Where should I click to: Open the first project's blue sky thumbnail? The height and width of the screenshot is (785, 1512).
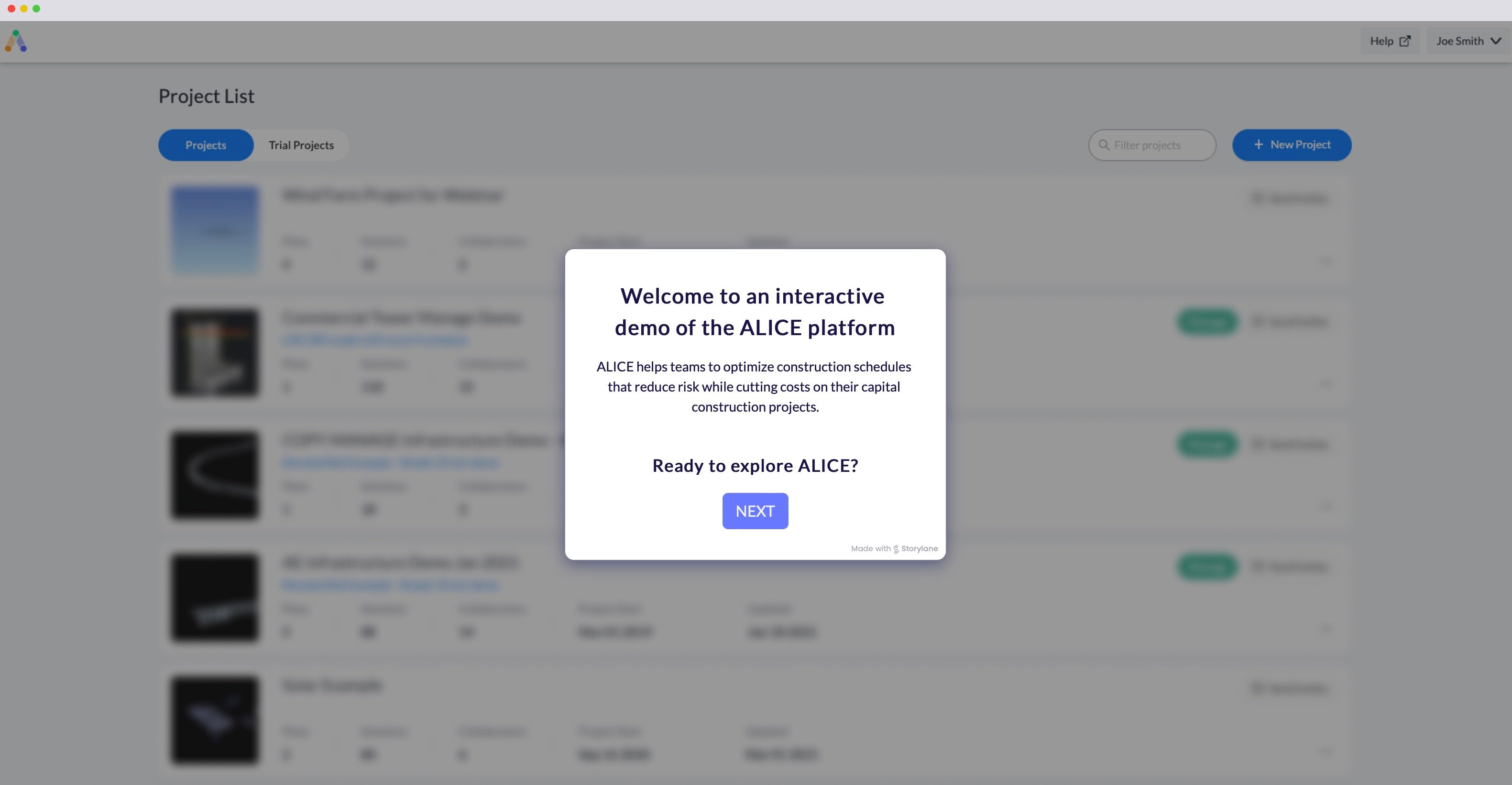215,230
